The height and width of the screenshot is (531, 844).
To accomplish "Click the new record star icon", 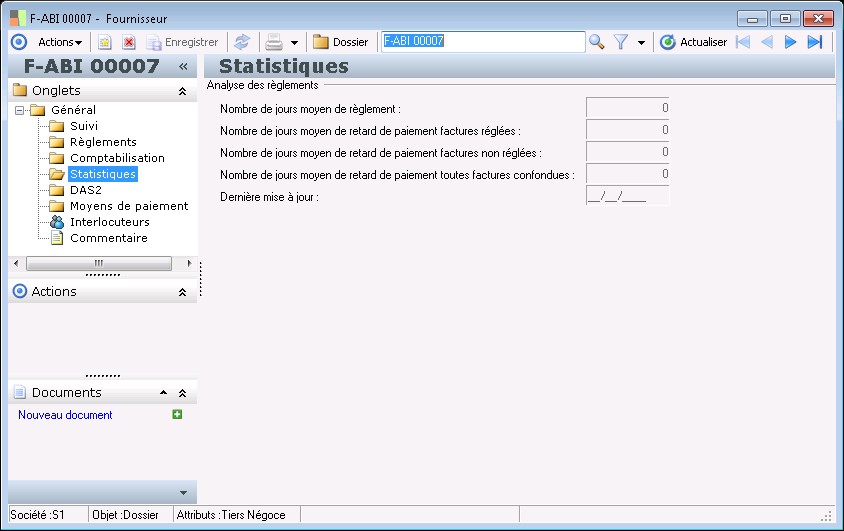I will (x=104, y=42).
